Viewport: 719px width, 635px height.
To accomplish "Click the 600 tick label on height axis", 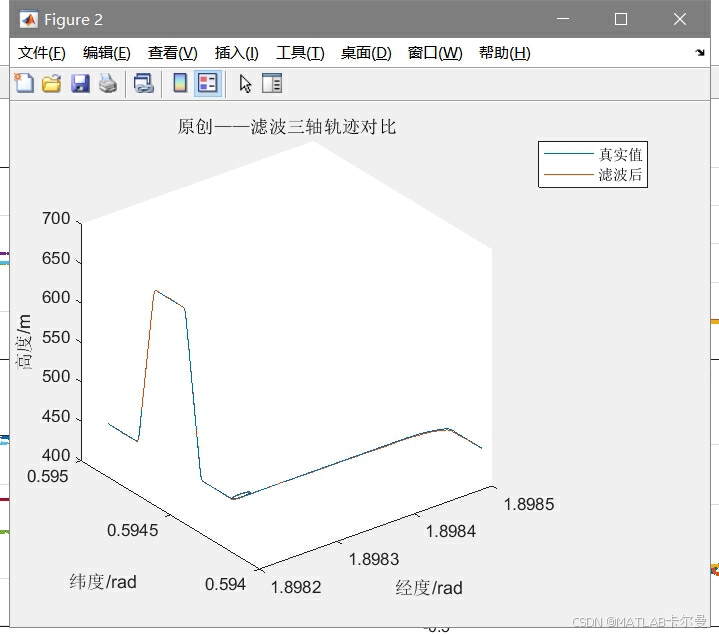I will (56, 298).
